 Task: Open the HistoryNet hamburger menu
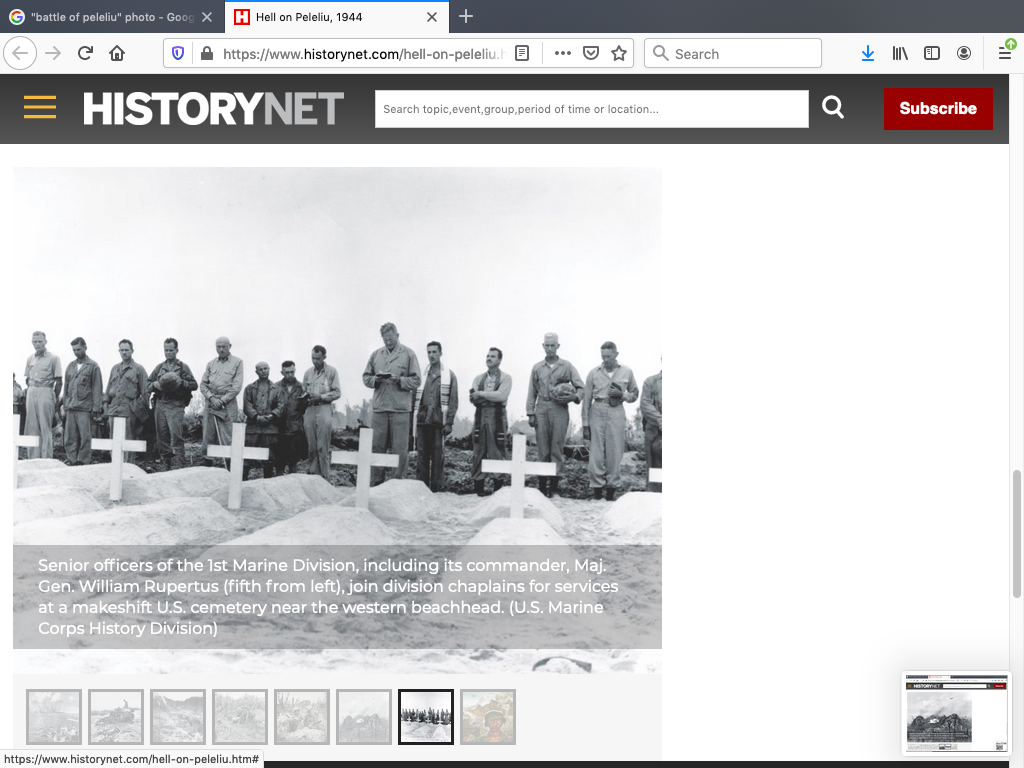pos(40,108)
